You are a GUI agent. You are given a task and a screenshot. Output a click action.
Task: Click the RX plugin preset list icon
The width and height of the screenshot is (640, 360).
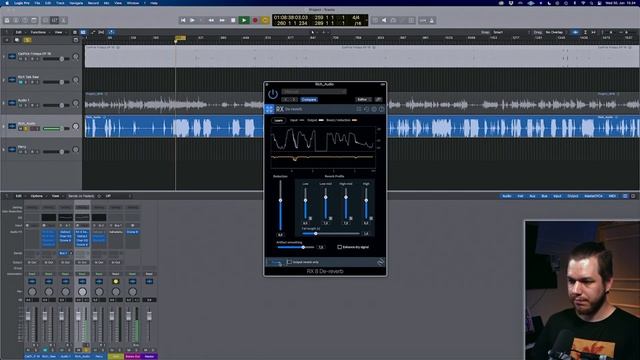[x=359, y=109]
